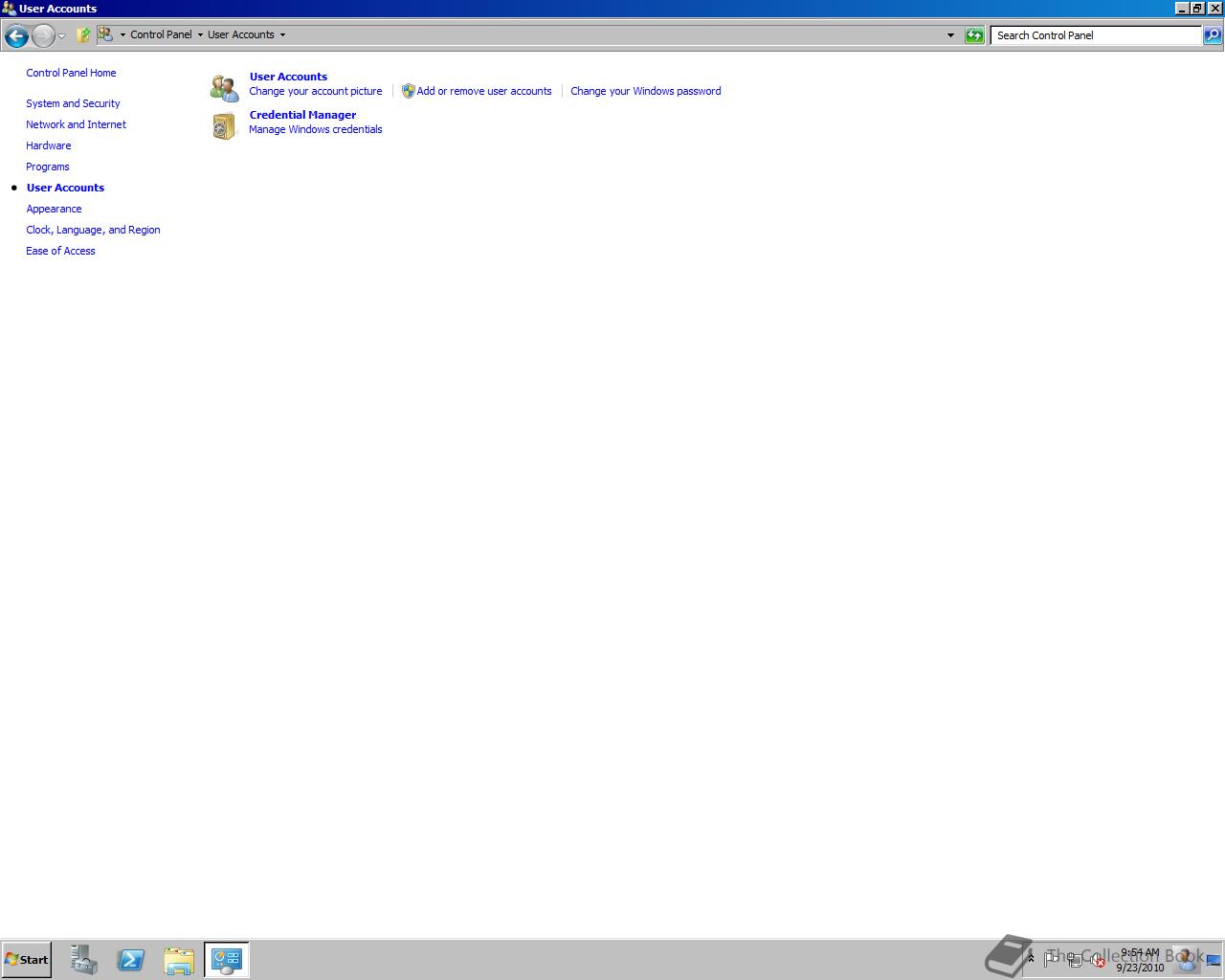Viewport: 1225px width, 980px height.
Task: Click the green Refresh button
Action: click(974, 35)
